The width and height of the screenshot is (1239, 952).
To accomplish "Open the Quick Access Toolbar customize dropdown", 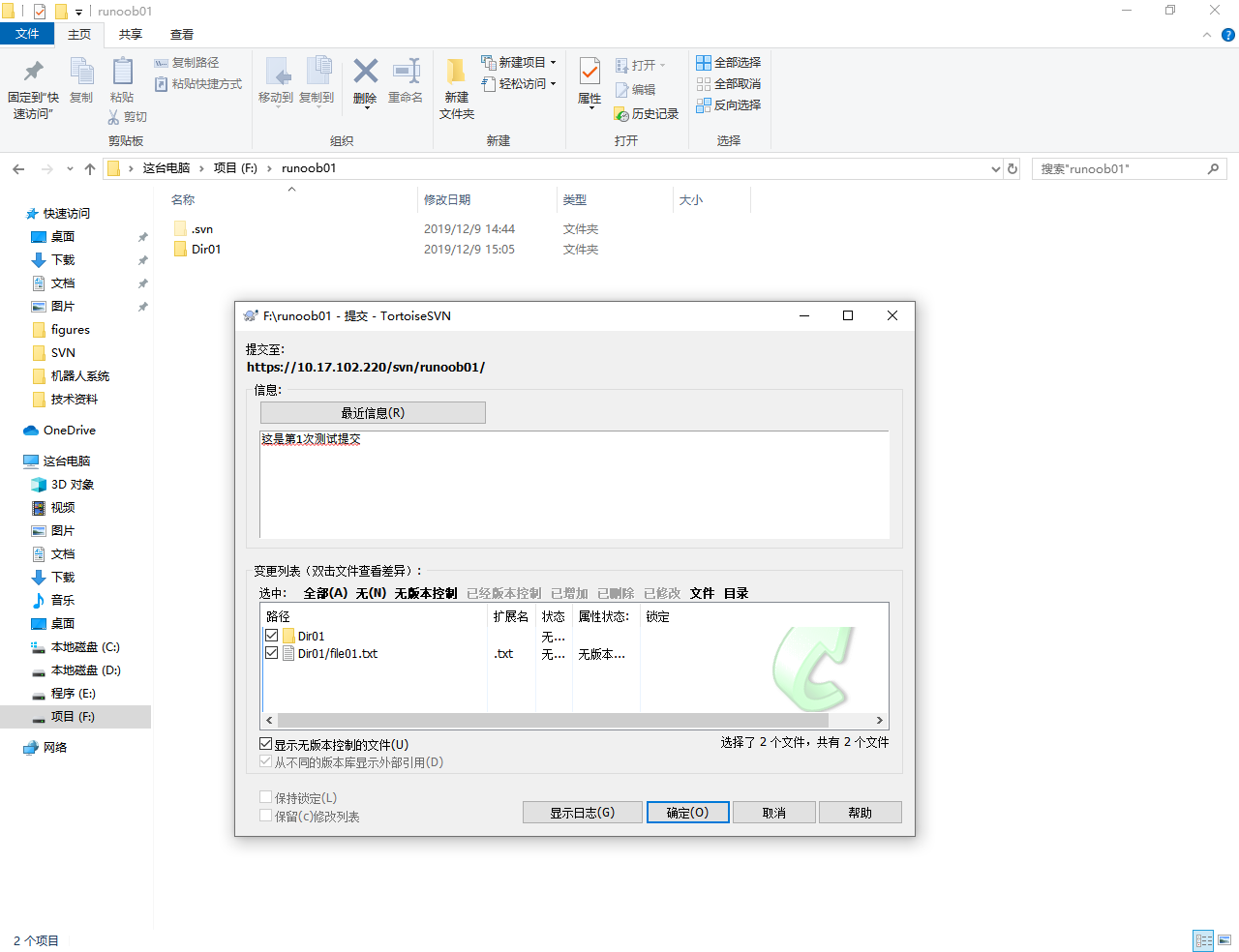I will point(79,12).
